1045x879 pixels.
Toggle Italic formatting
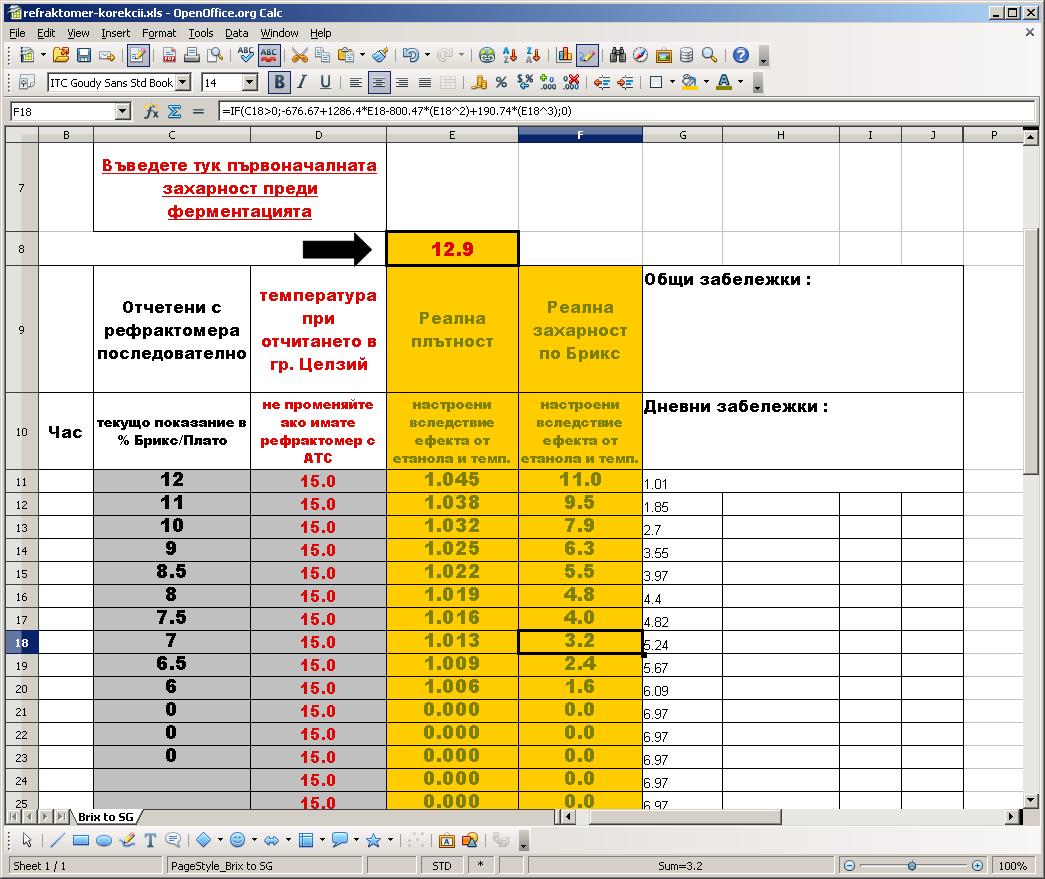click(302, 82)
